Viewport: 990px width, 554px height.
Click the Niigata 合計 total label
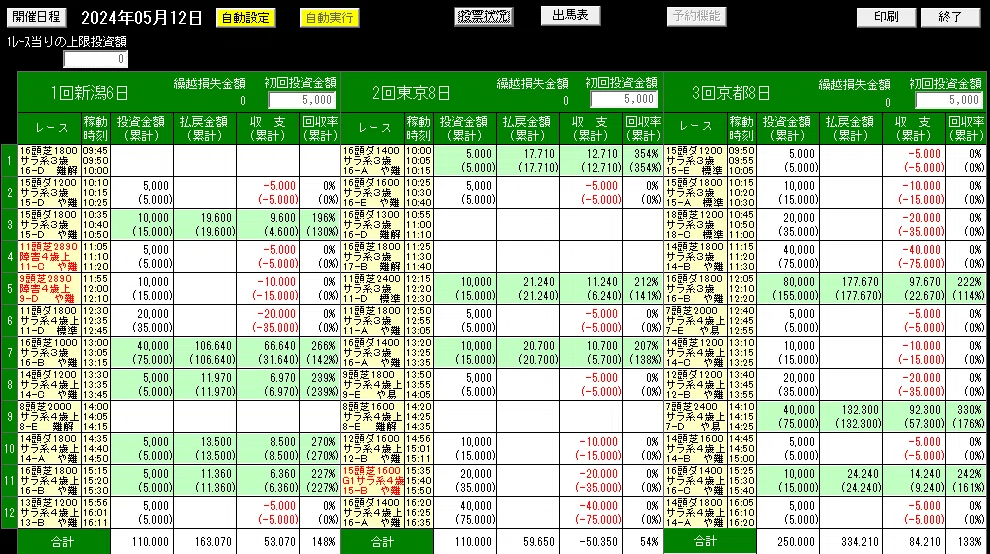pyautogui.click(x=63, y=542)
